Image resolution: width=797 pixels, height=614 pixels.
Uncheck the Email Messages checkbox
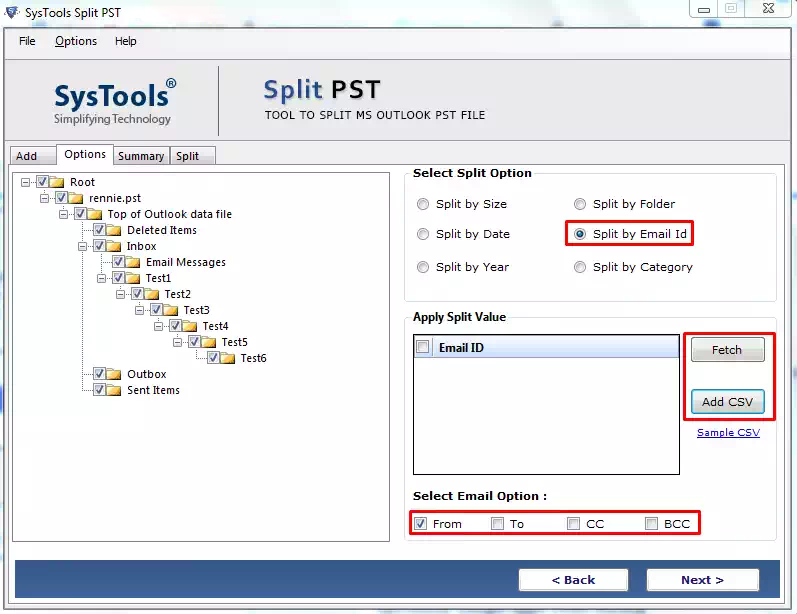click(118, 261)
